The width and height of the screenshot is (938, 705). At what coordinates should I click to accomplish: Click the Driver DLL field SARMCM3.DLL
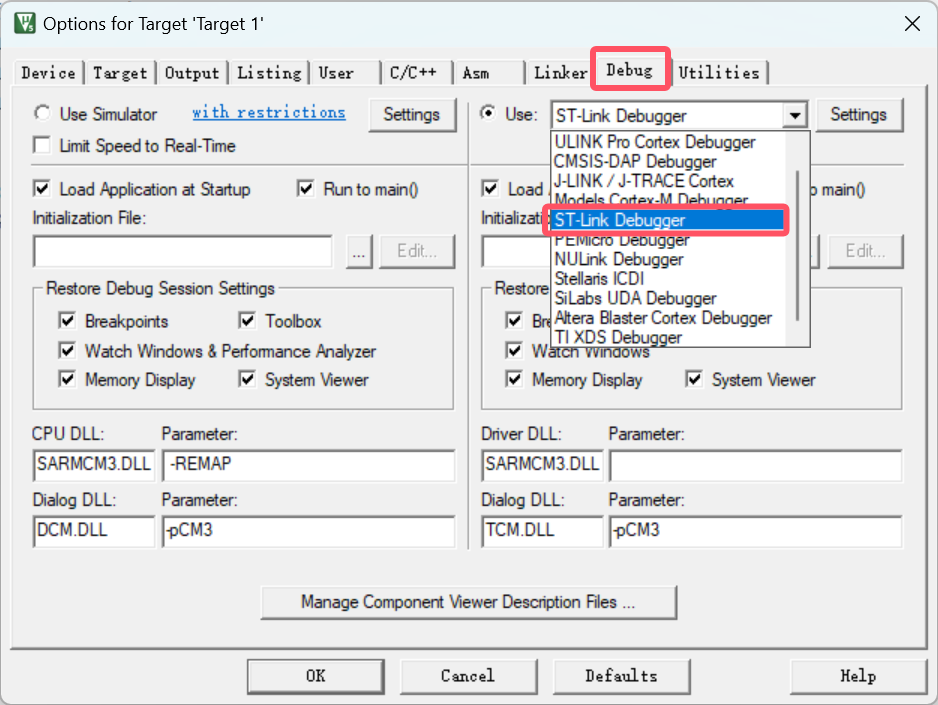click(542, 465)
